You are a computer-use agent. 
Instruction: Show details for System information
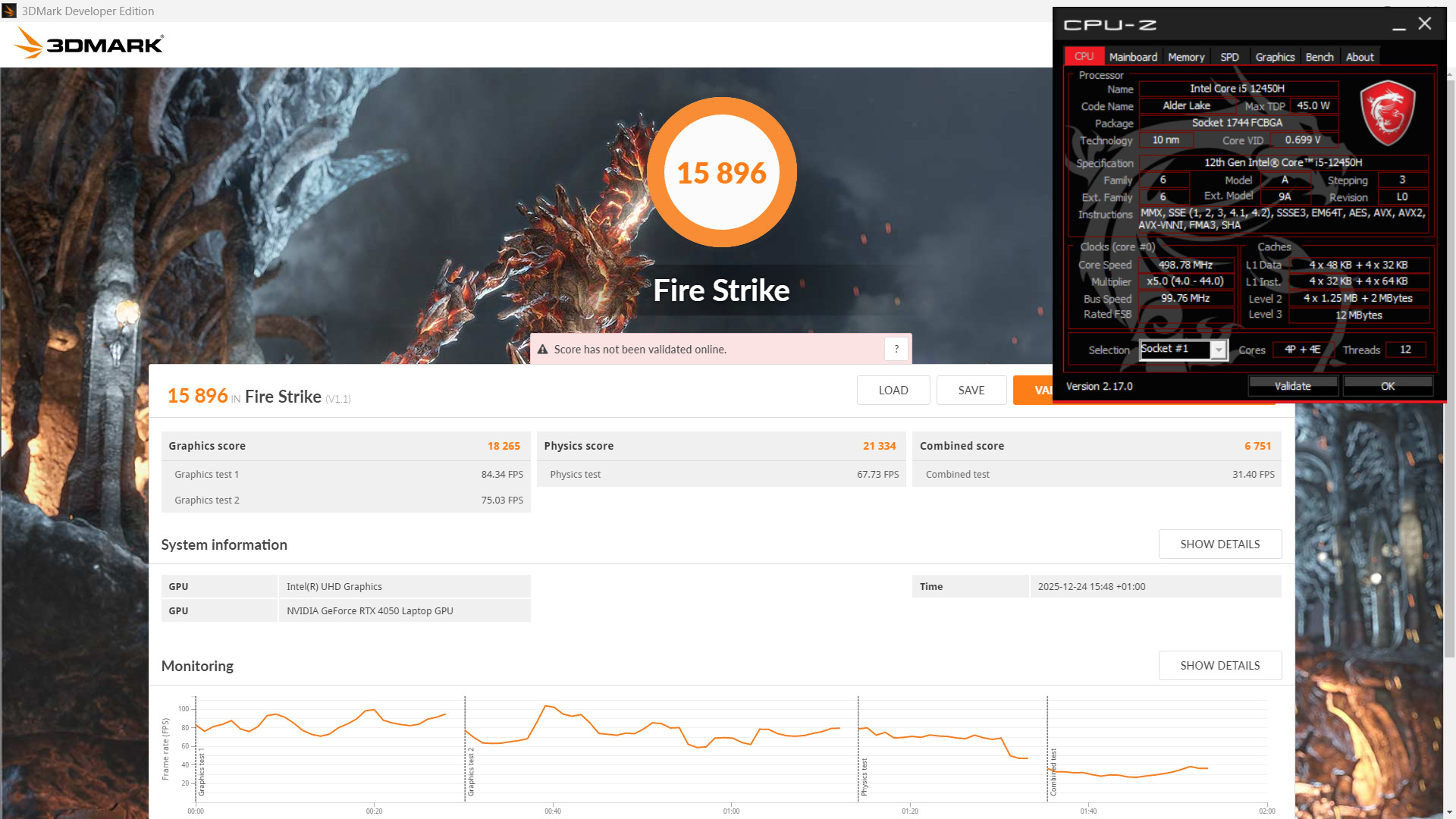tap(1219, 544)
